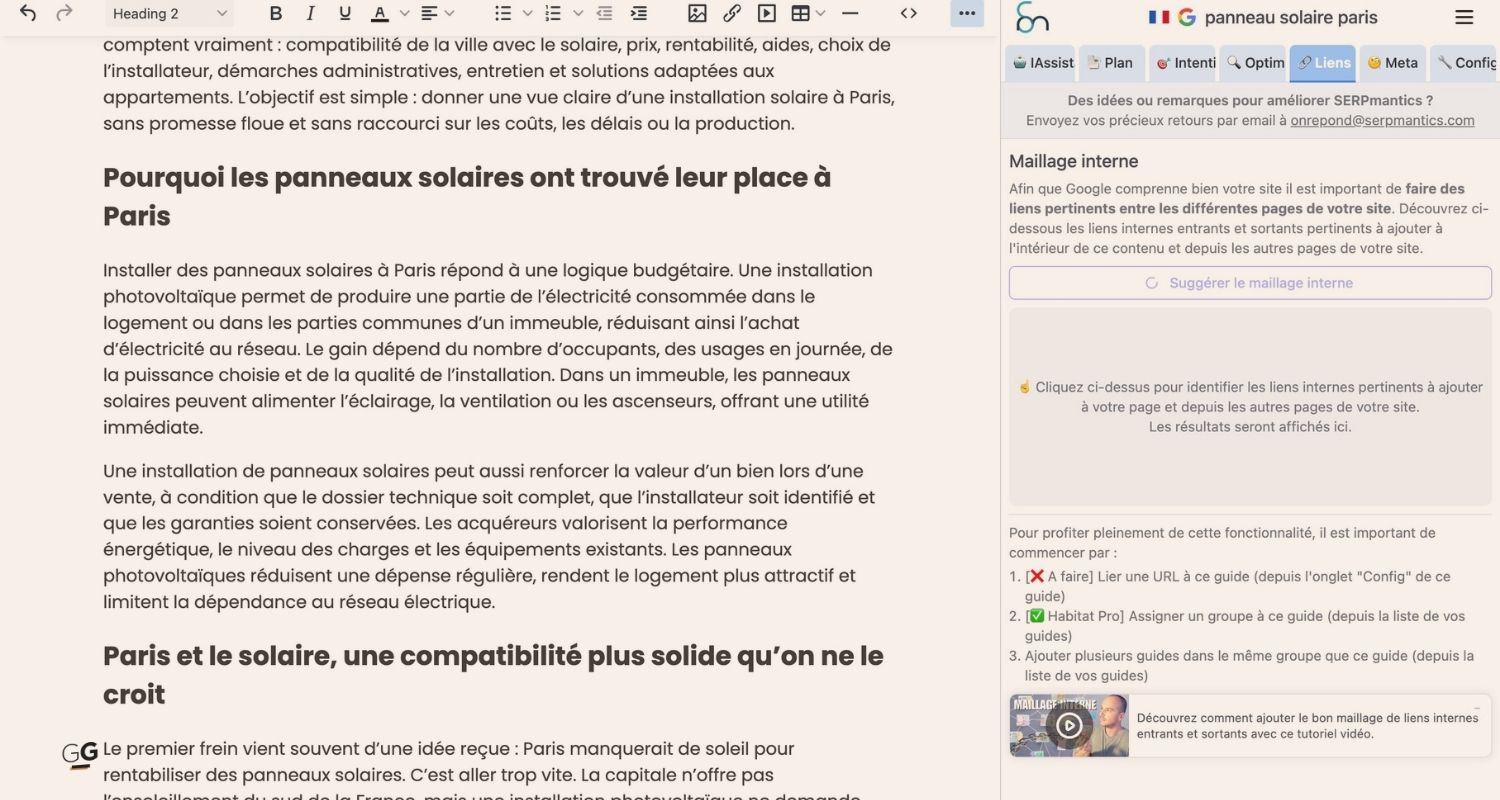Insert a table into the document

click(x=800, y=13)
